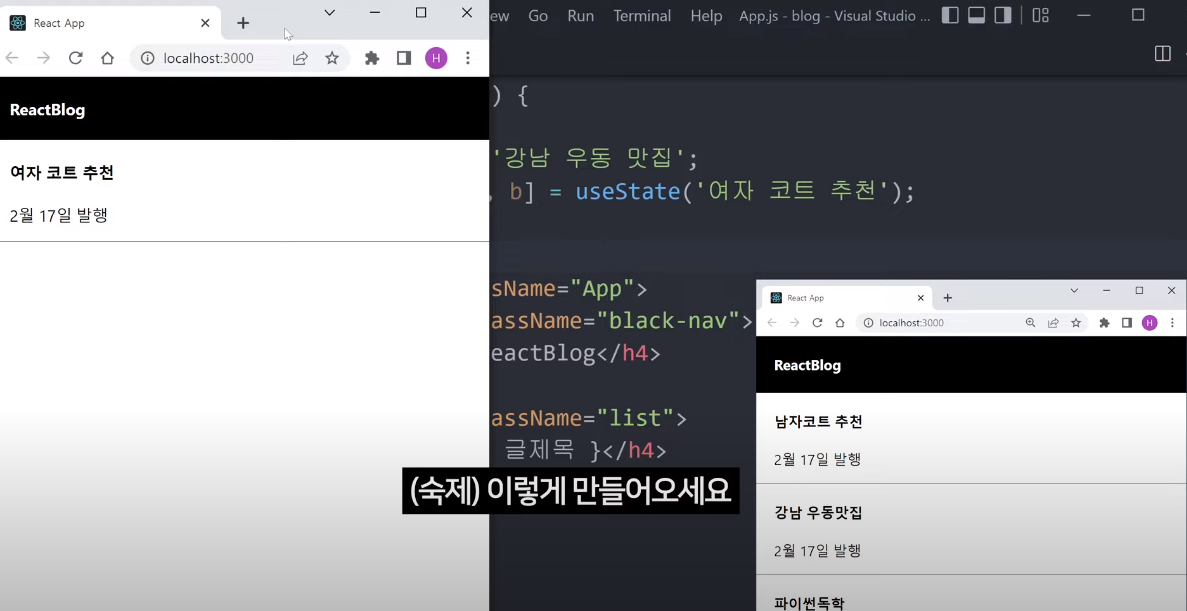Viewport: 1187px width, 611px height.
Task: Click post title 강남 우동맛집 in small window
Action: coord(818,513)
